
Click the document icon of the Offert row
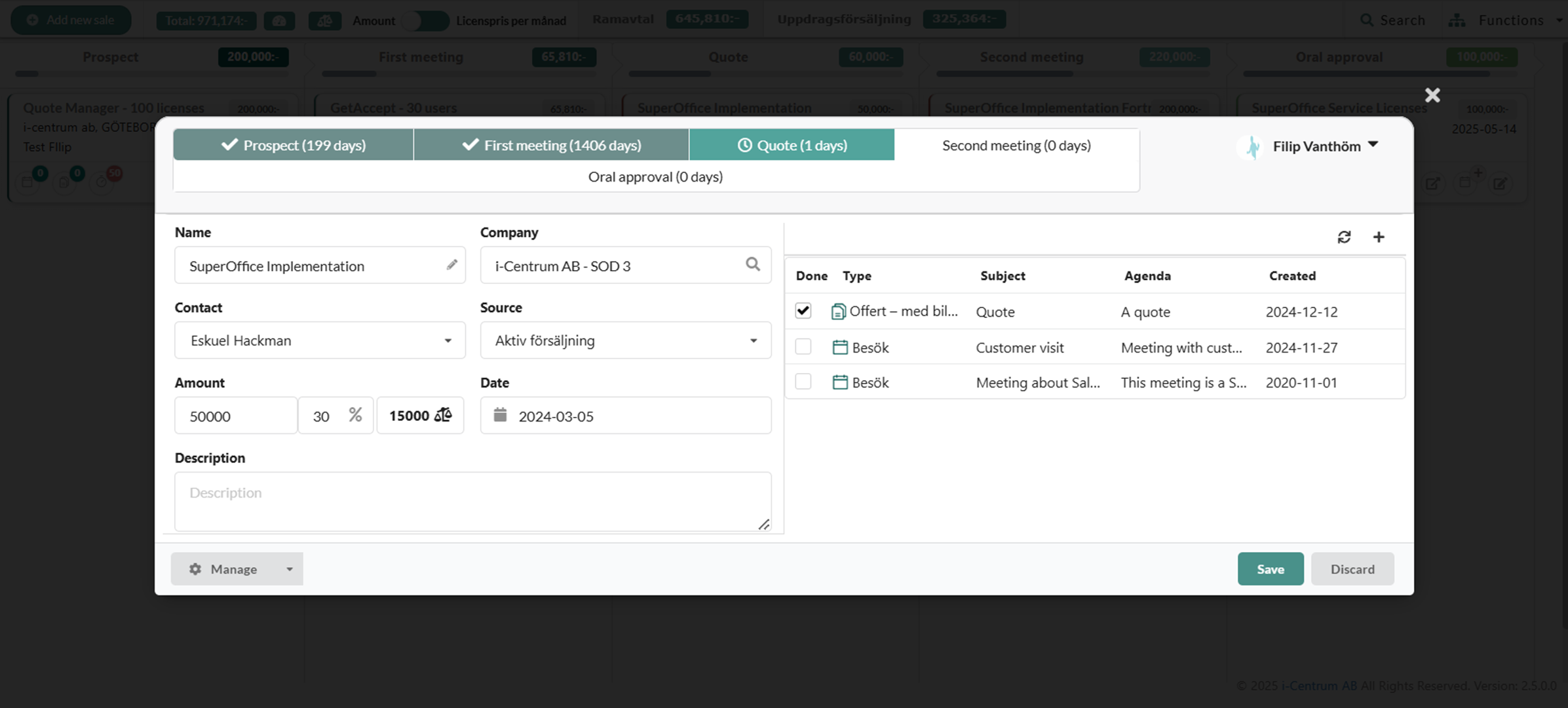(838, 311)
